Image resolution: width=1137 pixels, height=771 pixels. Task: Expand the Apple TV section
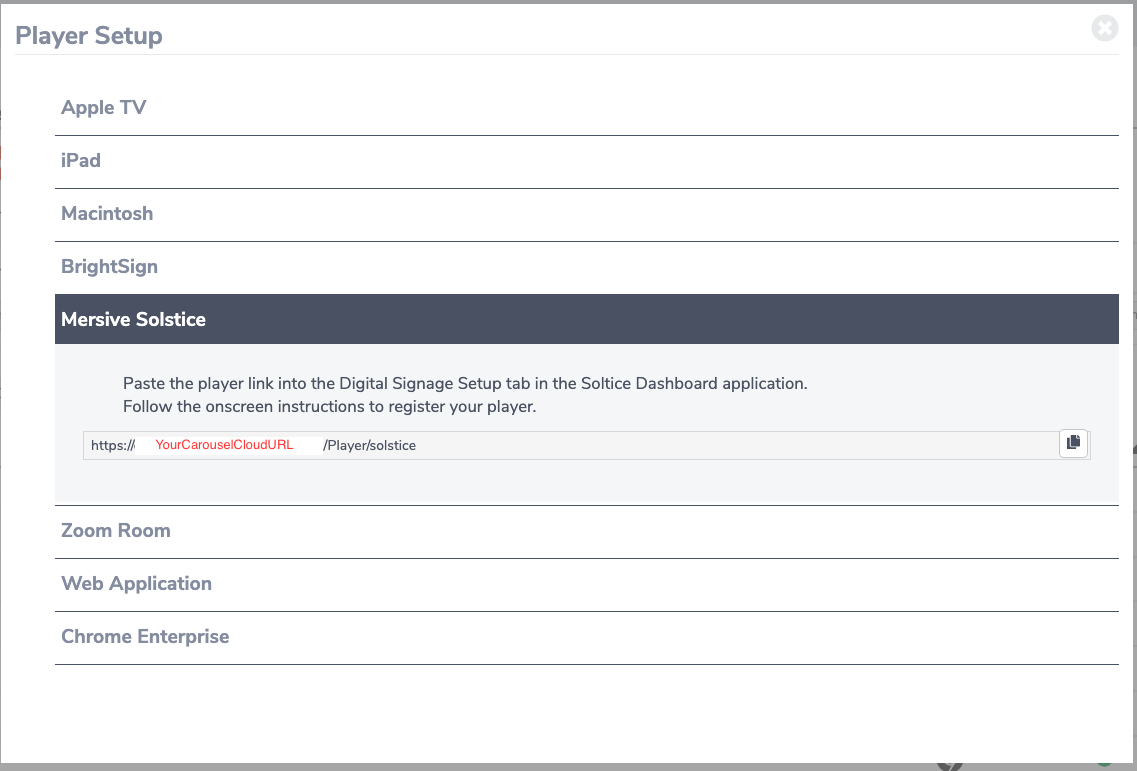(587, 108)
